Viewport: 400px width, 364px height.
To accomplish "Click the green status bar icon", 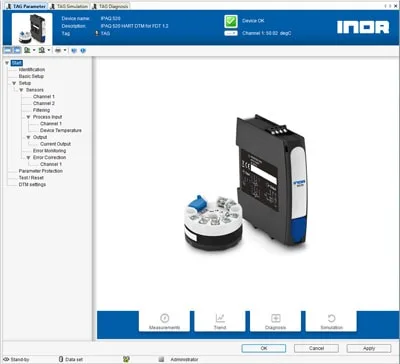I will pyautogui.click(x=126, y=359).
